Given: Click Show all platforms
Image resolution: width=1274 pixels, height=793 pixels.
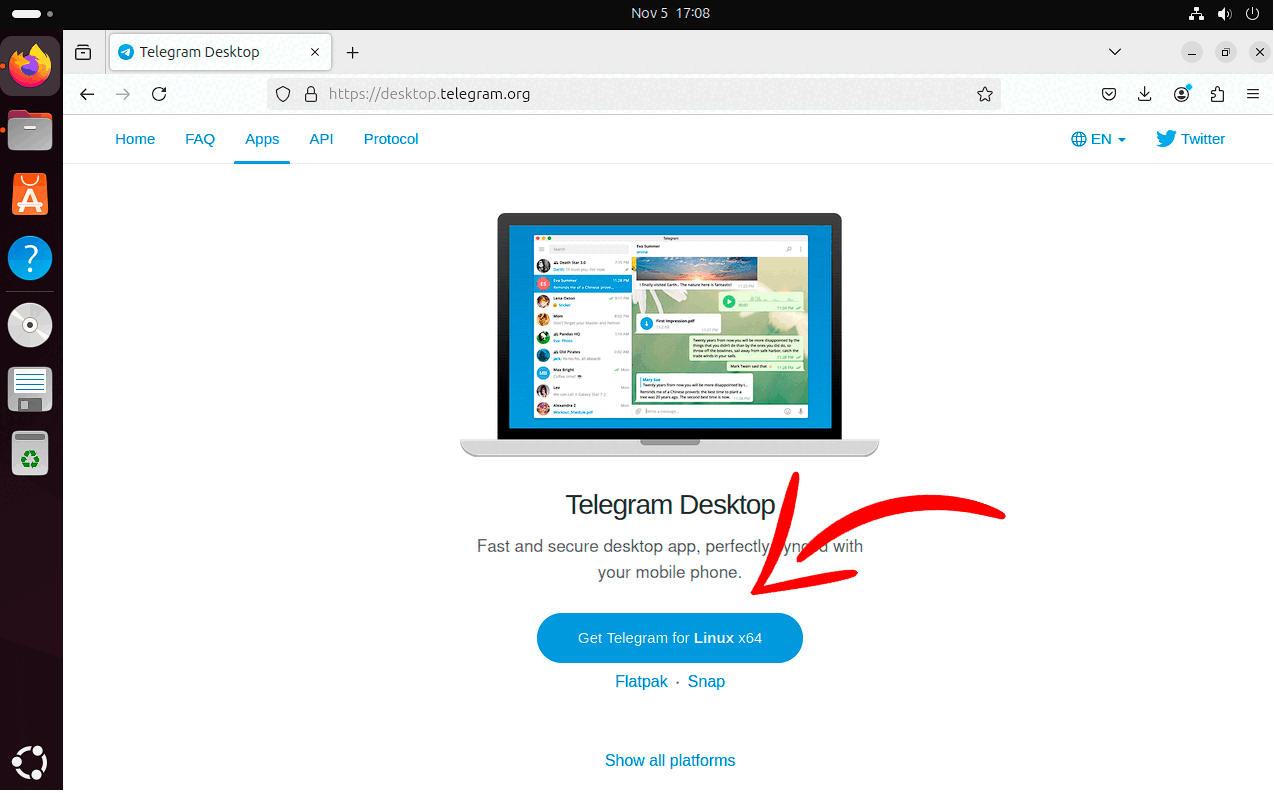Looking at the screenshot, I should coord(670,760).
